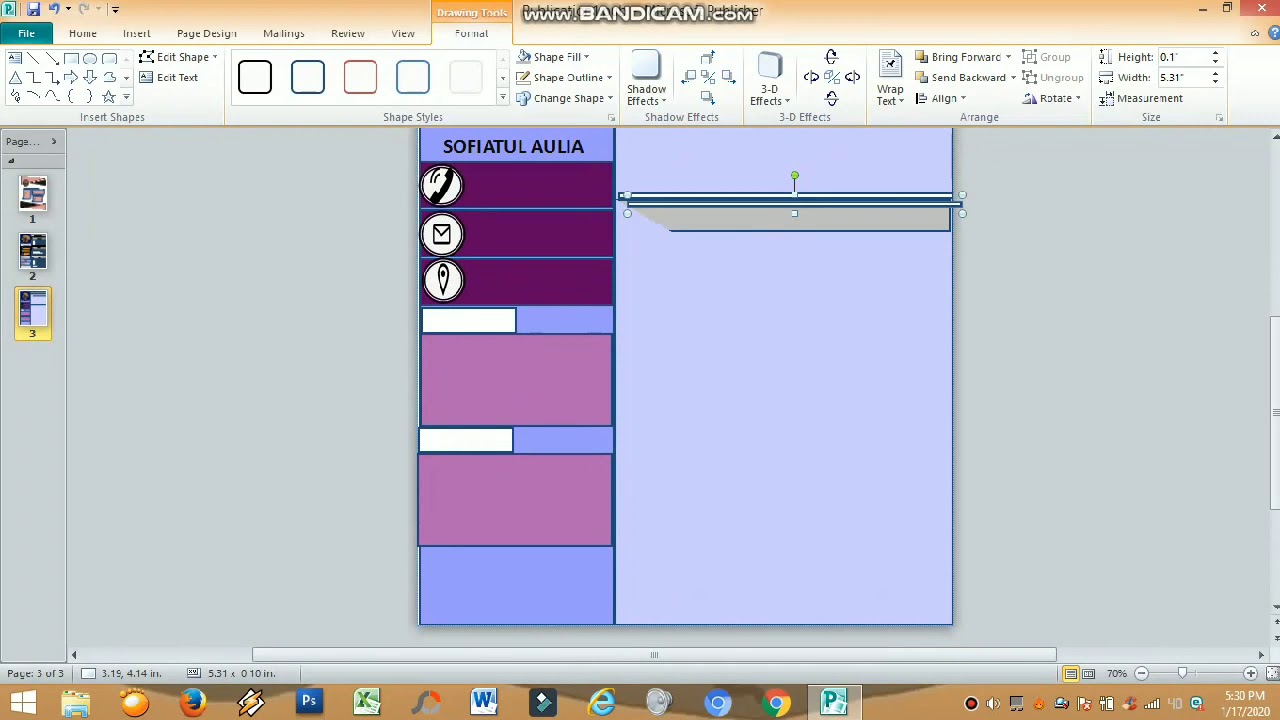The image size is (1280, 720).
Task: Open the Change Shape dropdown
Action: pos(565,98)
